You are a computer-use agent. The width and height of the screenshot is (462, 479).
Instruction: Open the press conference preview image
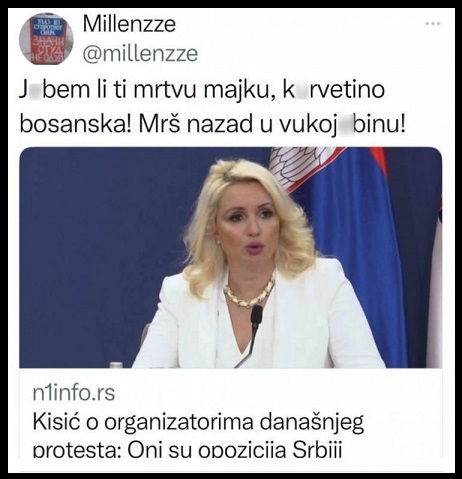(x=231, y=257)
